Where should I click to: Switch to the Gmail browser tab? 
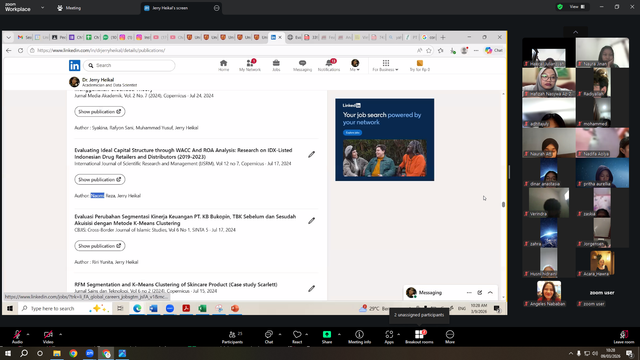pyautogui.click(x=24, y=37)
